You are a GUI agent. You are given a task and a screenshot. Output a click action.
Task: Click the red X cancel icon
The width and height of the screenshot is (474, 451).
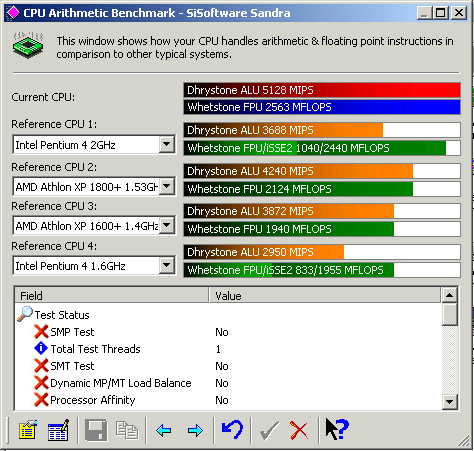[299, 430]
